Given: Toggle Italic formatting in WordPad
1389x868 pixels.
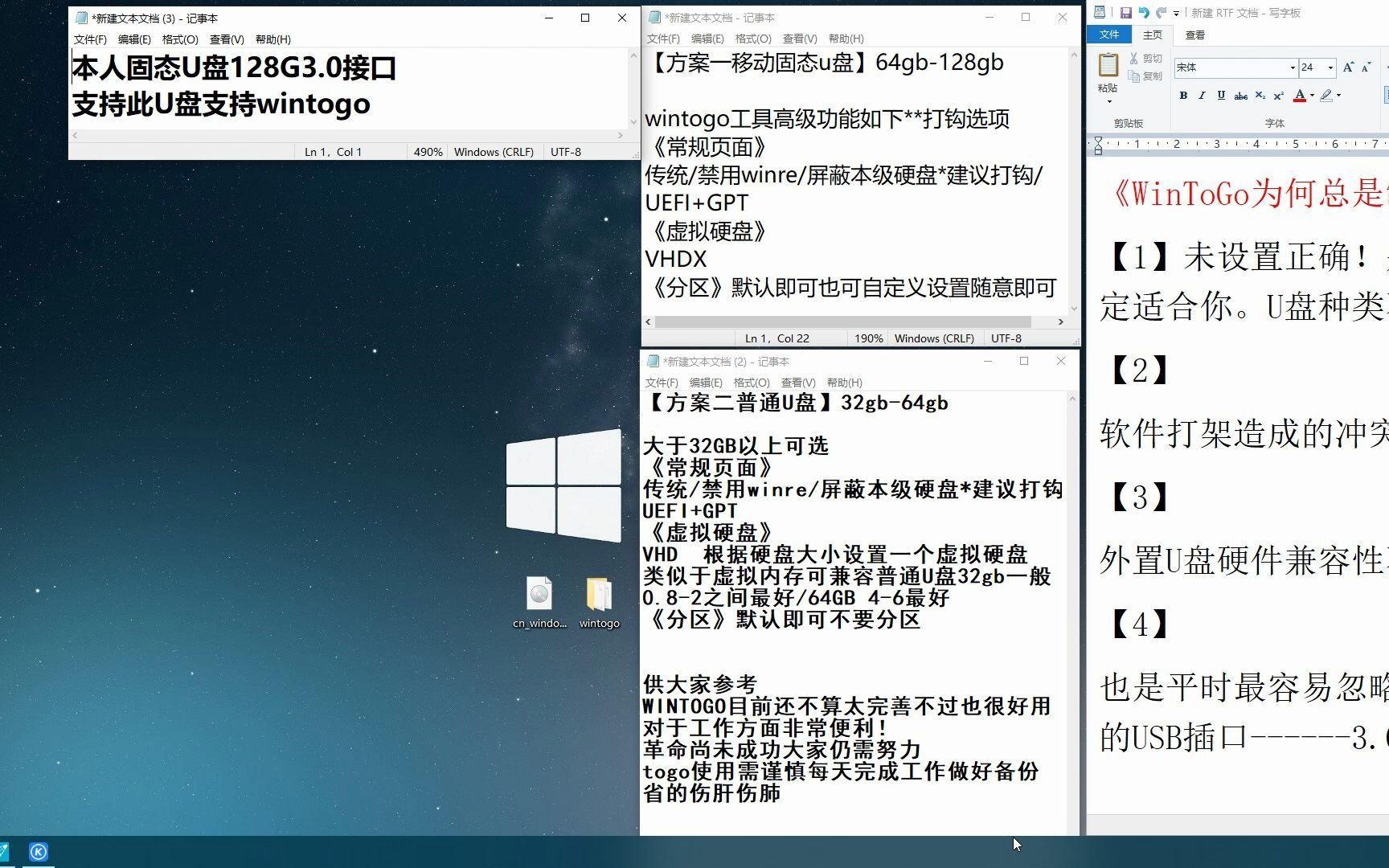Looking at the screenshot, I should (x=1202, y=96).
